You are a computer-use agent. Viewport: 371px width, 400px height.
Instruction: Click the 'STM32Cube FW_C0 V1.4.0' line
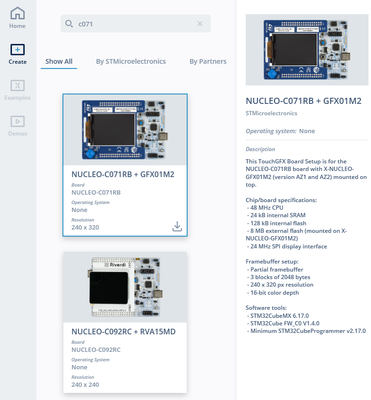coord(283,323)
